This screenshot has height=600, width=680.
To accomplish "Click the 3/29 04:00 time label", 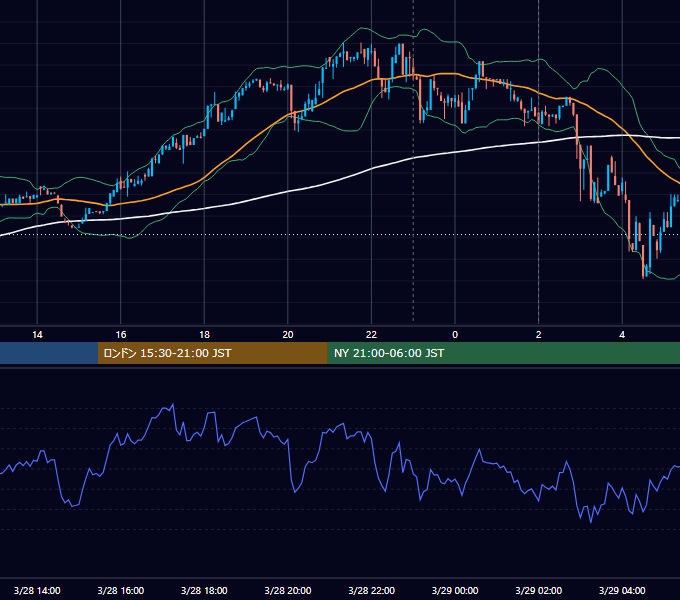I will [622, 590].
